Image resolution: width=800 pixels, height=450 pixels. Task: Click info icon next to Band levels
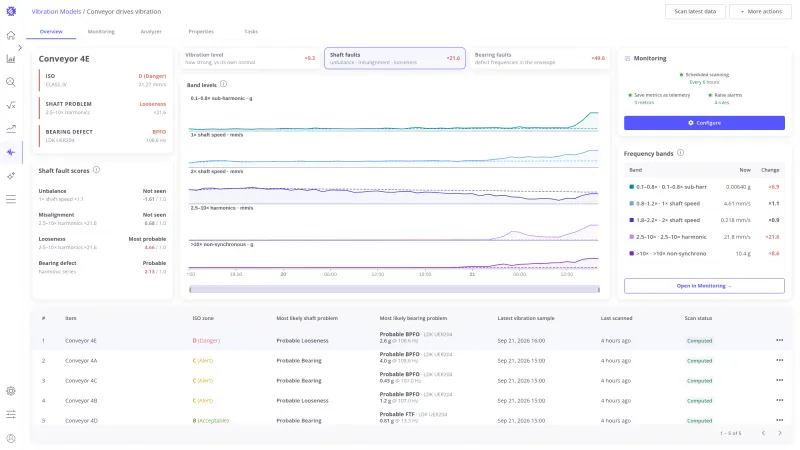223,84
